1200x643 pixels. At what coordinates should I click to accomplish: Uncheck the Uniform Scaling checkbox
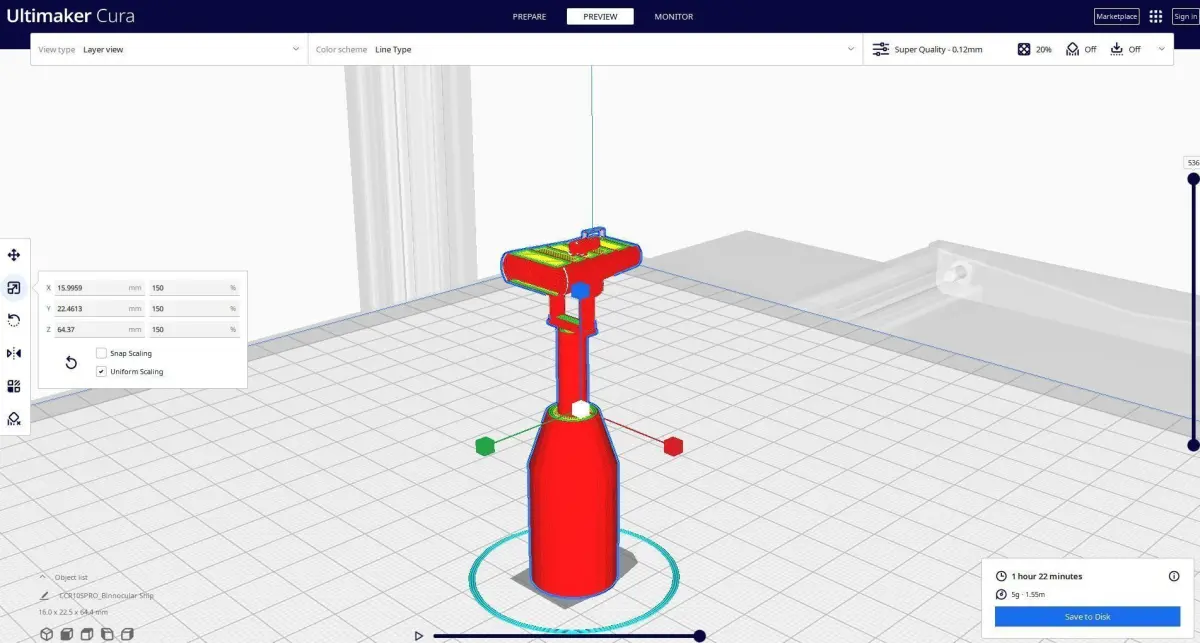point(101,371)
